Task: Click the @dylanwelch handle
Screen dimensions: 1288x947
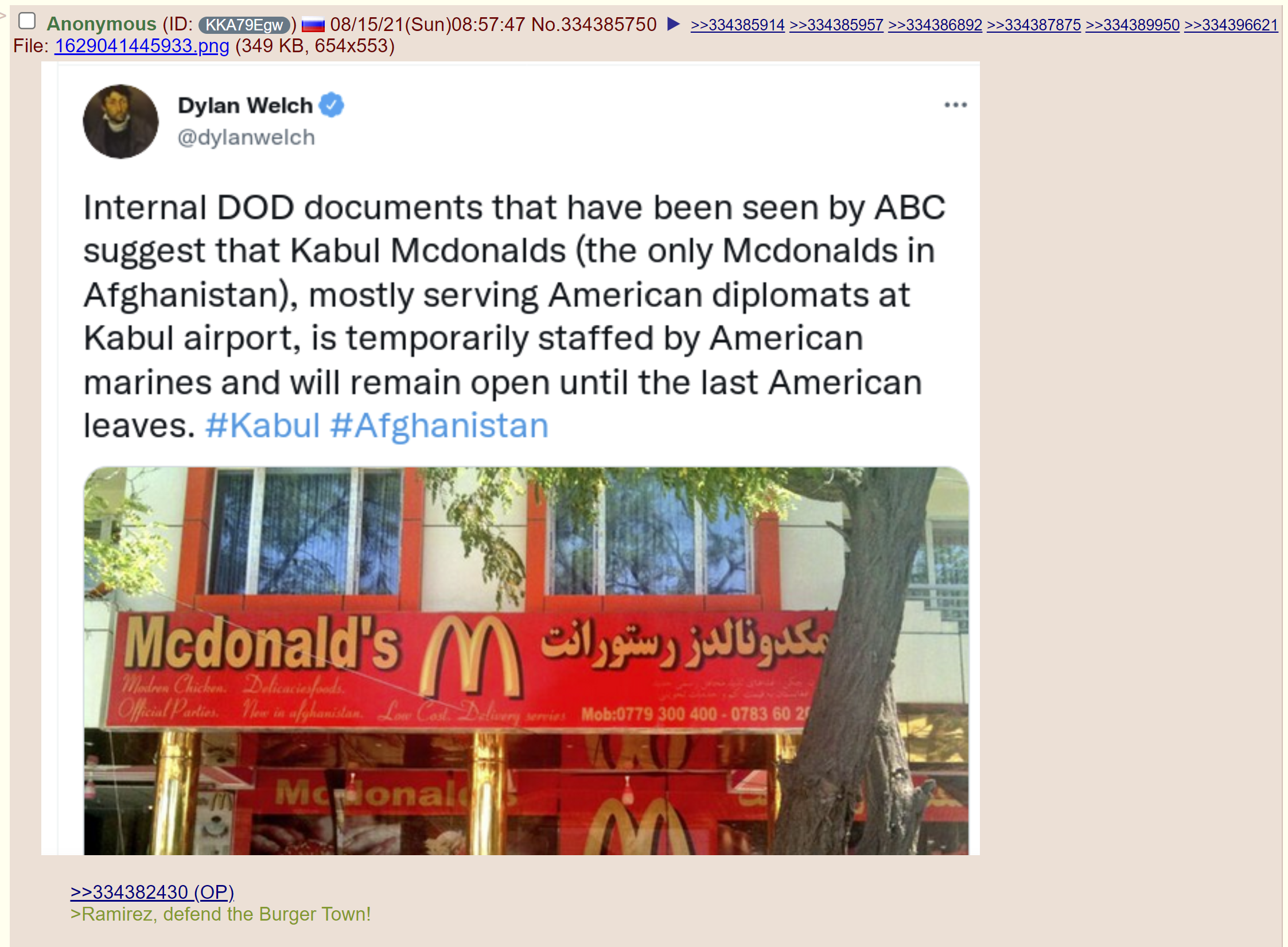Action: pyautogui.click(x=246, y=138)
